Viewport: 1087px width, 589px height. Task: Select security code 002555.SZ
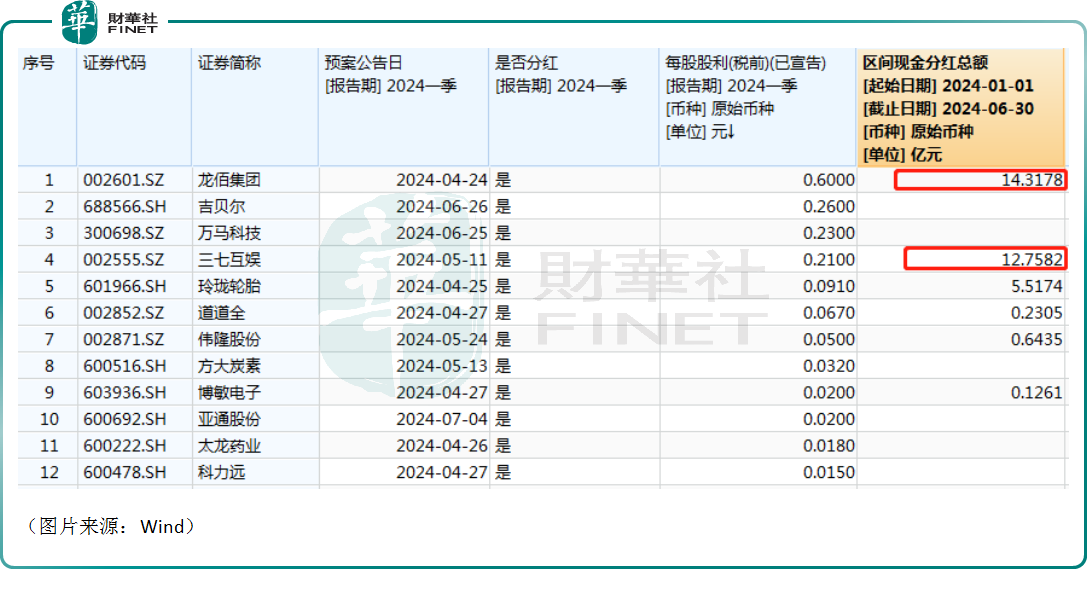[123, 260]
